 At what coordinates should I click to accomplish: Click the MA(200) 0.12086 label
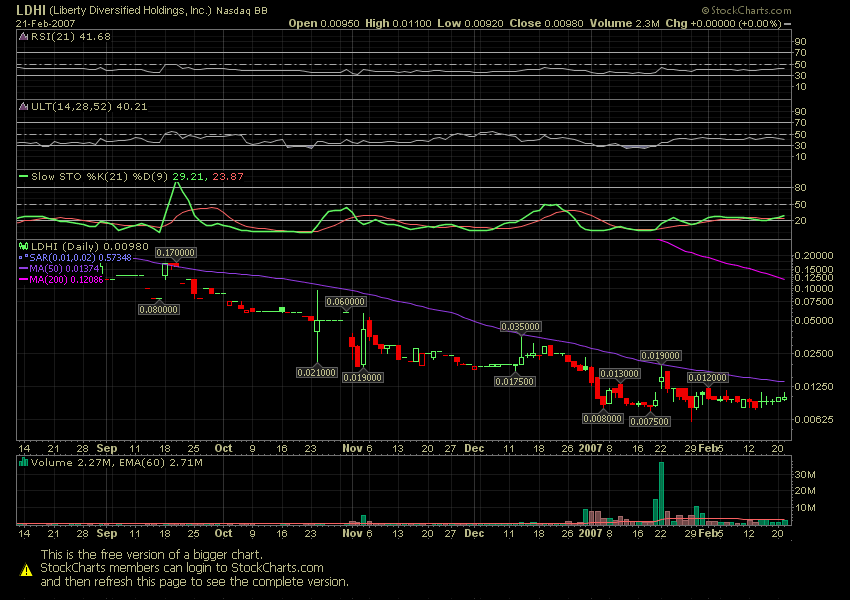(66, 280)
